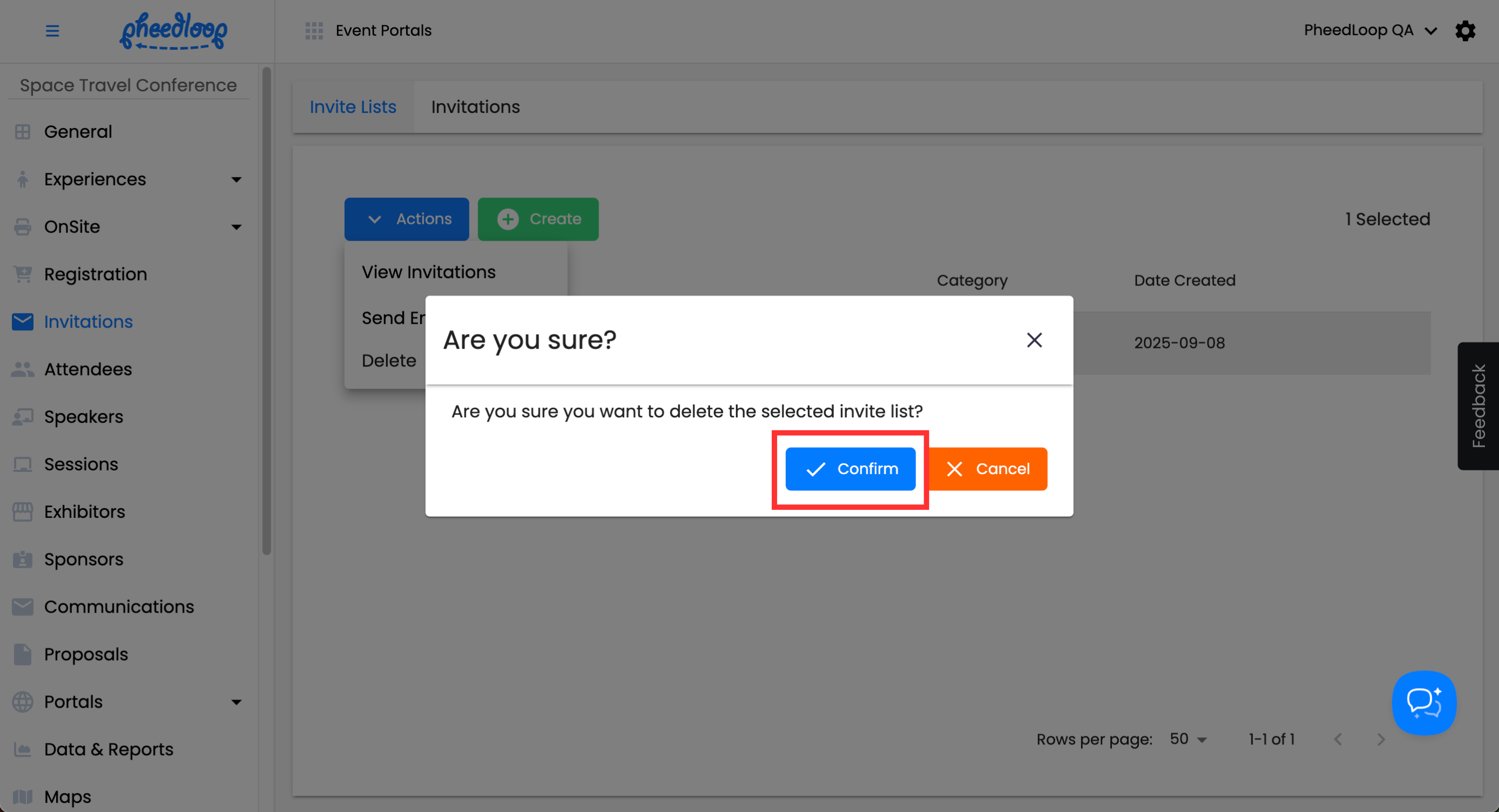This screenshot has height=812, width=1499.
Task: Choose View Invitations from Actions menu
Action: coord(428,272)
